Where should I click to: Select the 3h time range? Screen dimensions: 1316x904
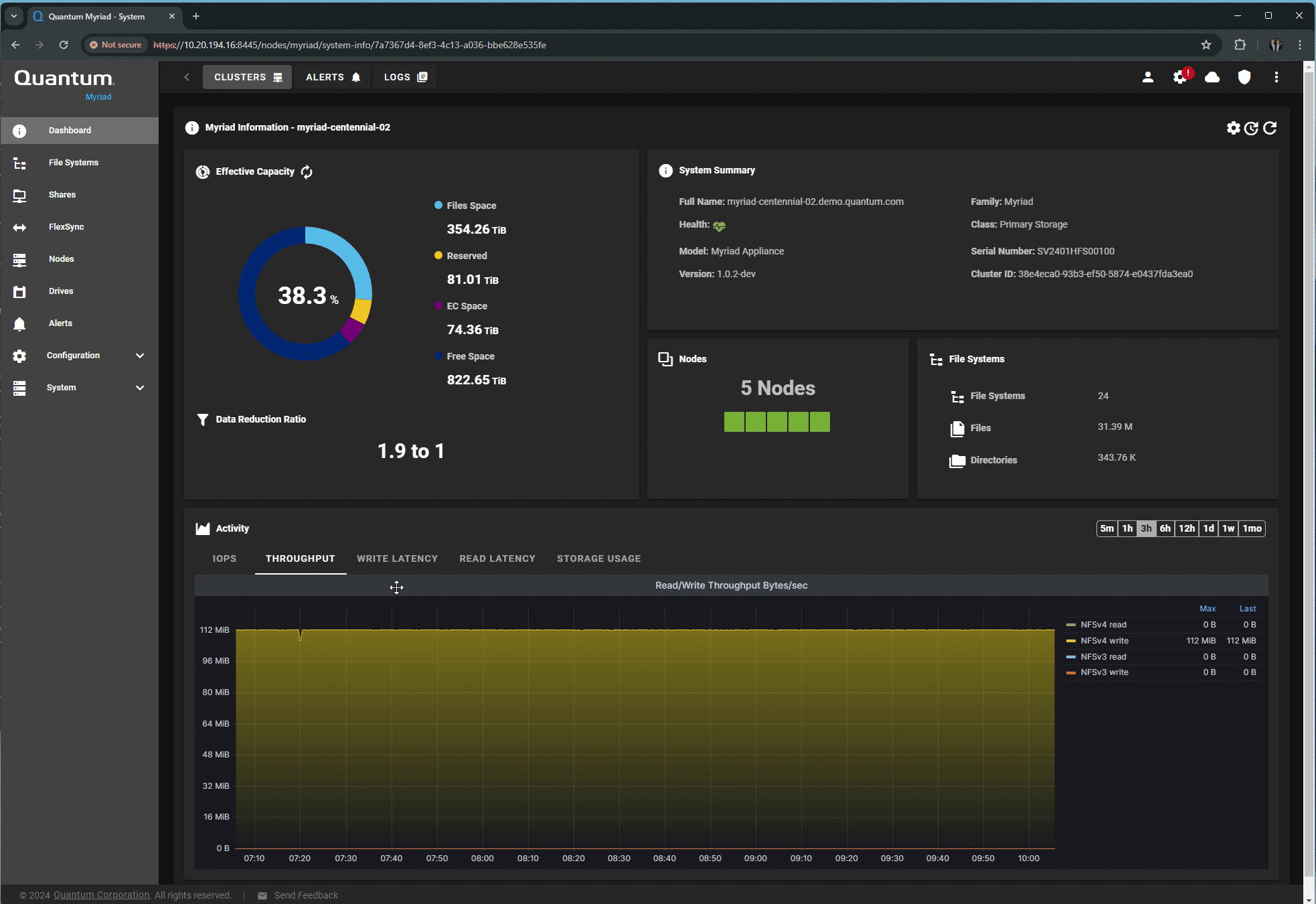[x=1146, y=529]
